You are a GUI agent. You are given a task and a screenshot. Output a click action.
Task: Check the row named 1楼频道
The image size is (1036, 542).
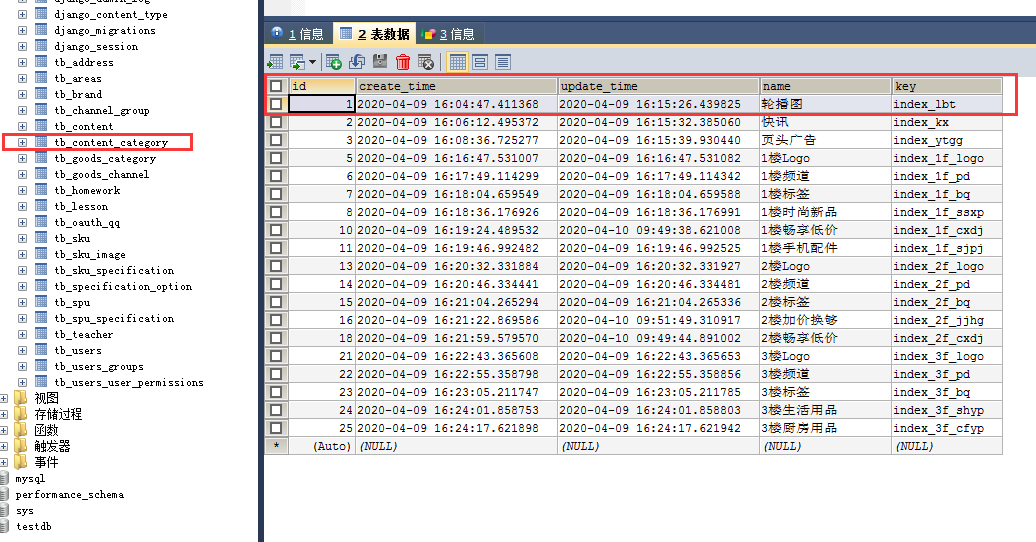[276, 176]
